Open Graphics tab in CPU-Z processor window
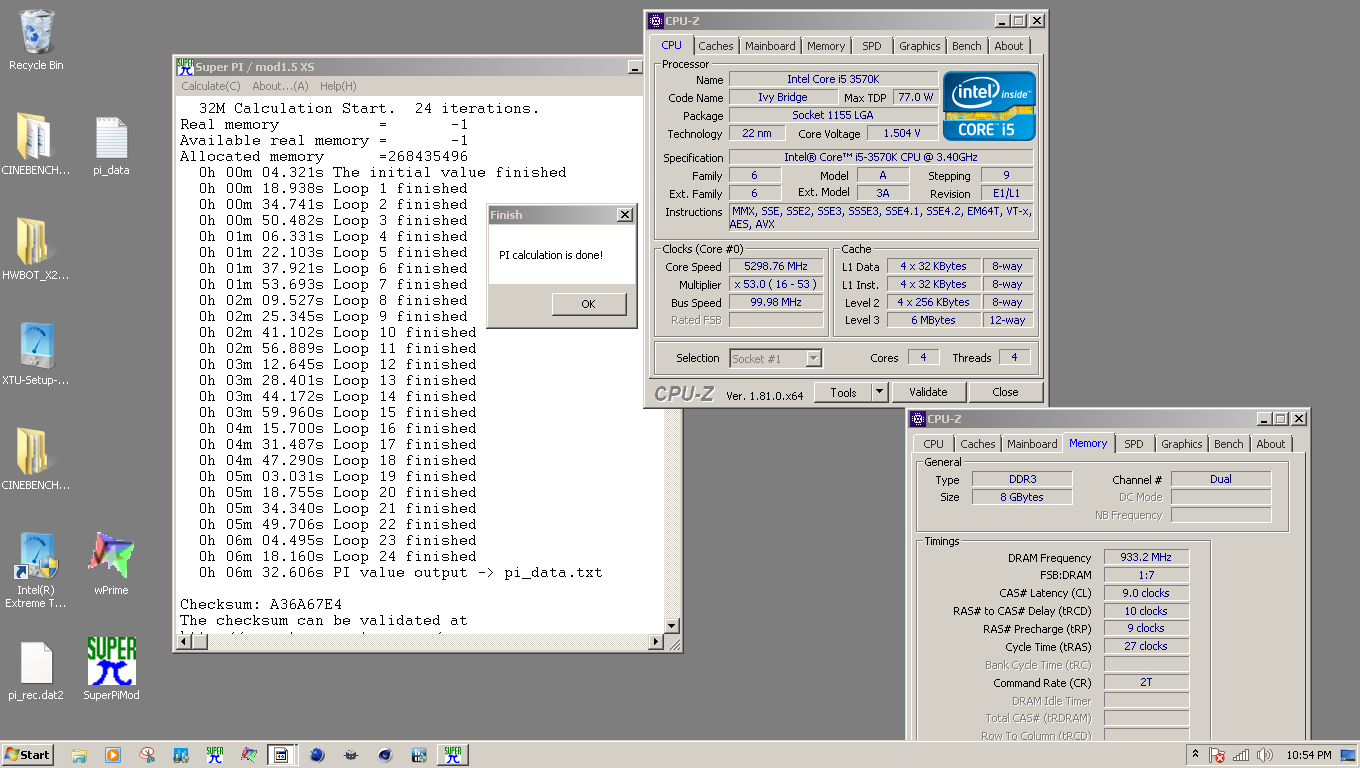The image size is (1360, 768). [919, 46]
